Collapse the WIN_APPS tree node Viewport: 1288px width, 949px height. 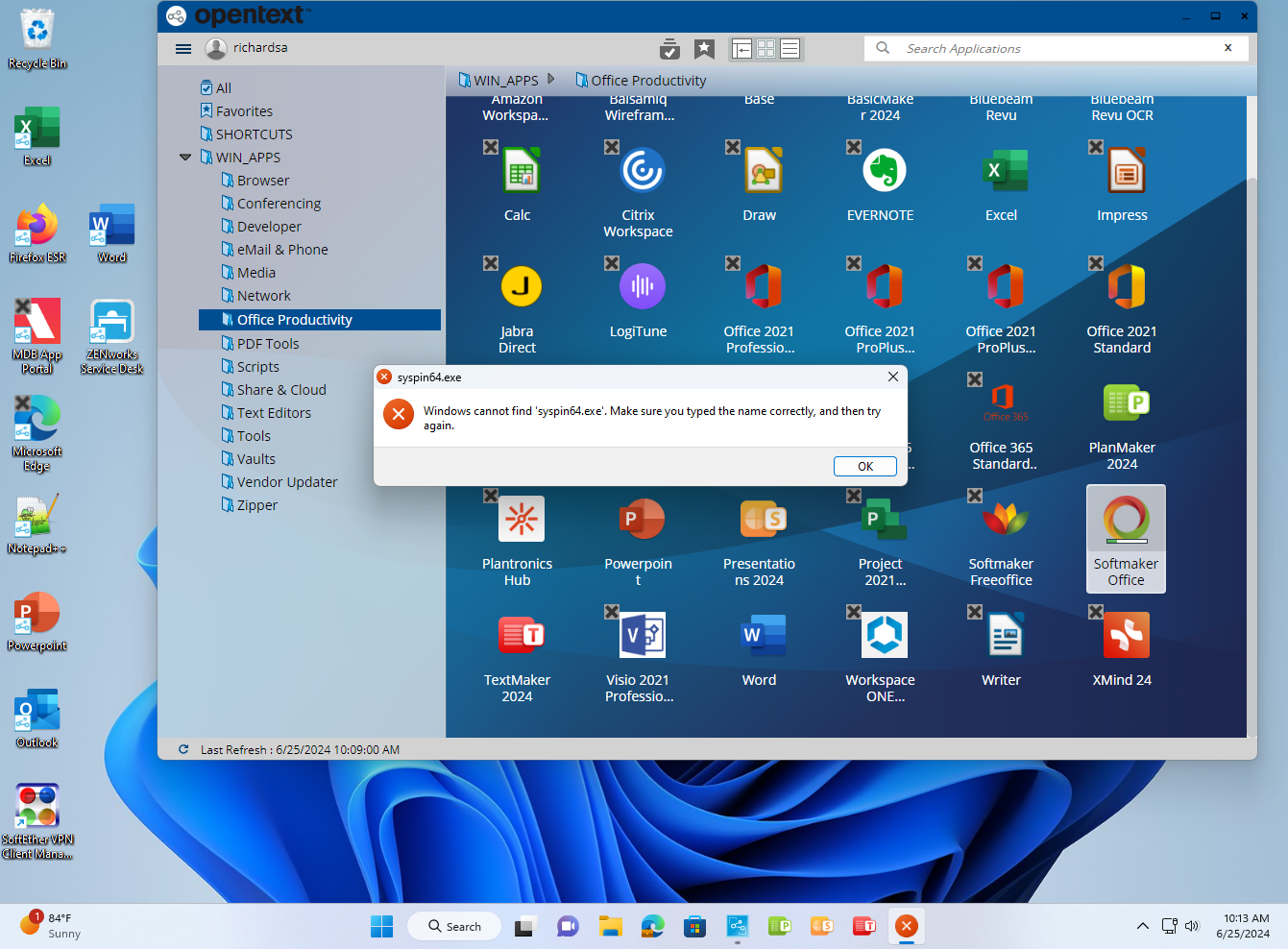185,158
